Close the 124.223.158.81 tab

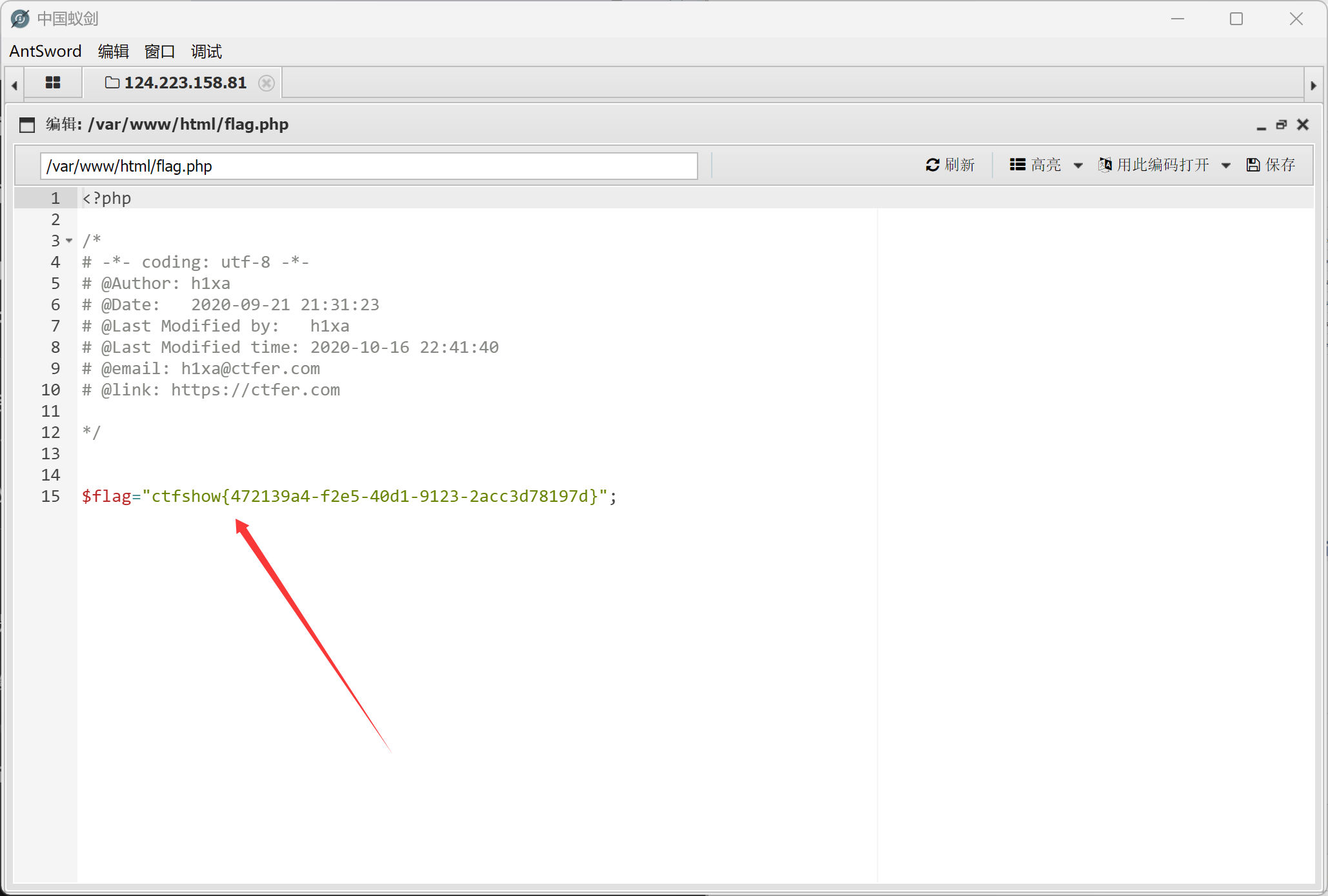(x=266, y=83)
